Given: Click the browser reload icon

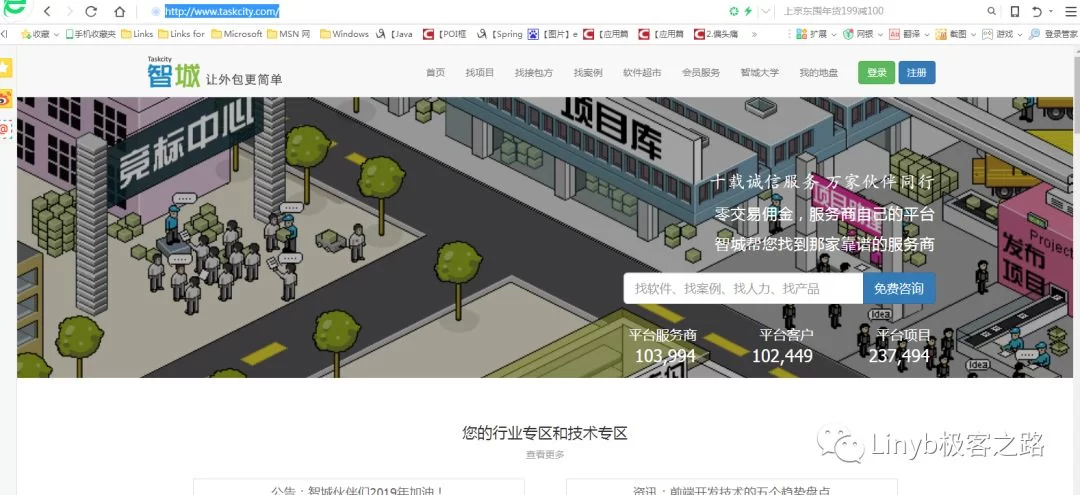Looking at the screenshot, I should tap(92, 12).
